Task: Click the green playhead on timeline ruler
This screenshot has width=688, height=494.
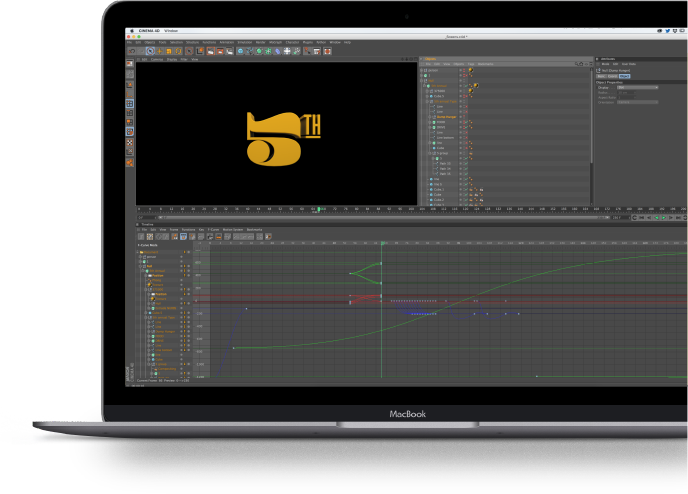Action: 318,209
